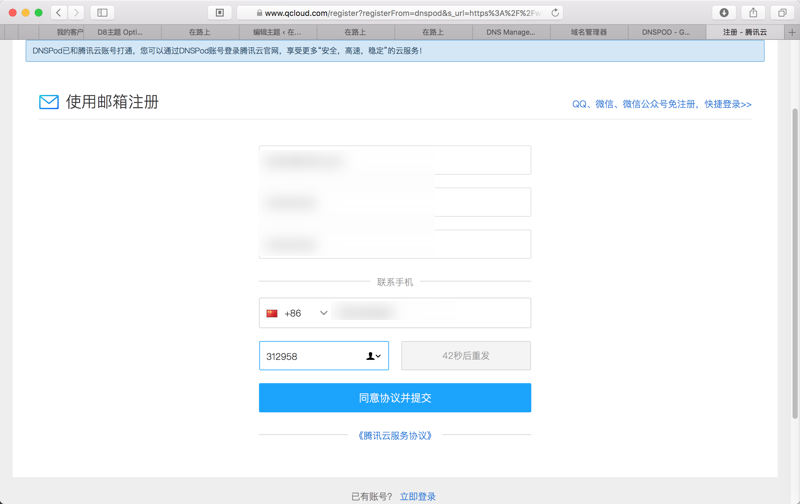The width and height of the screenshot is (800, 504).
Task: Go forward with Safari's forward arrow
Action: pyautogui.click(x=76, y=13)
